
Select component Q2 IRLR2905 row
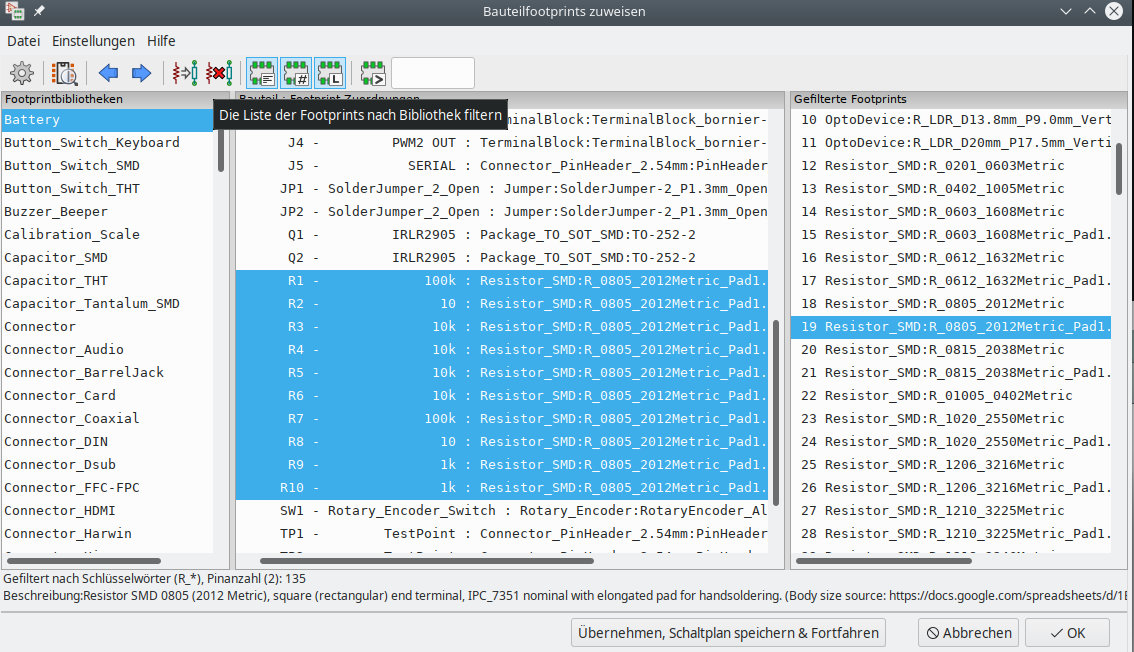[x=502, y=258]
